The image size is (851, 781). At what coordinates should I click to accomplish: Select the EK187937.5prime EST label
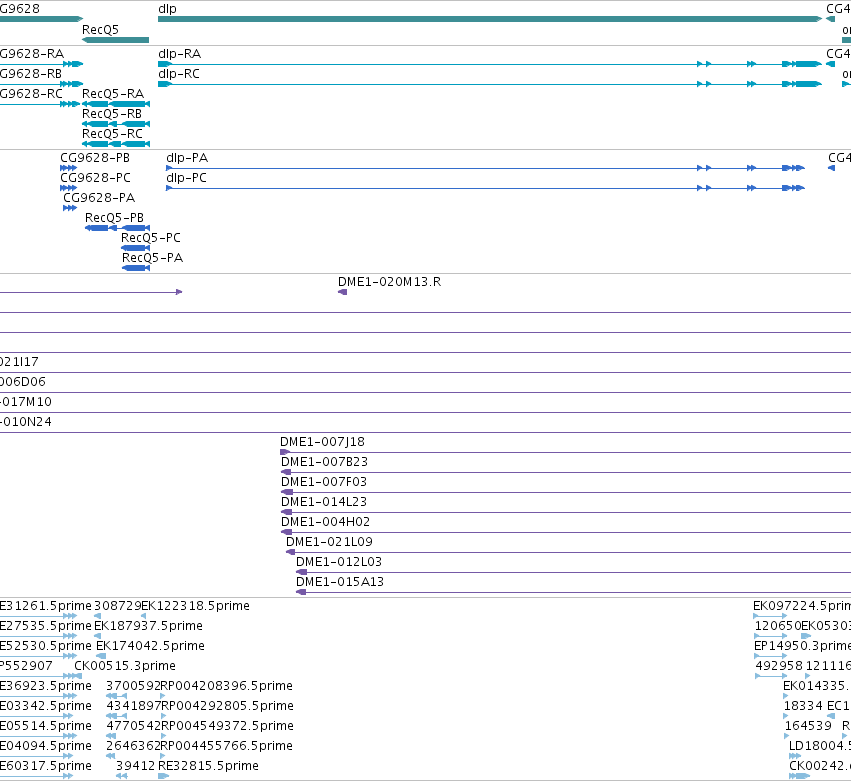point(149,626)
